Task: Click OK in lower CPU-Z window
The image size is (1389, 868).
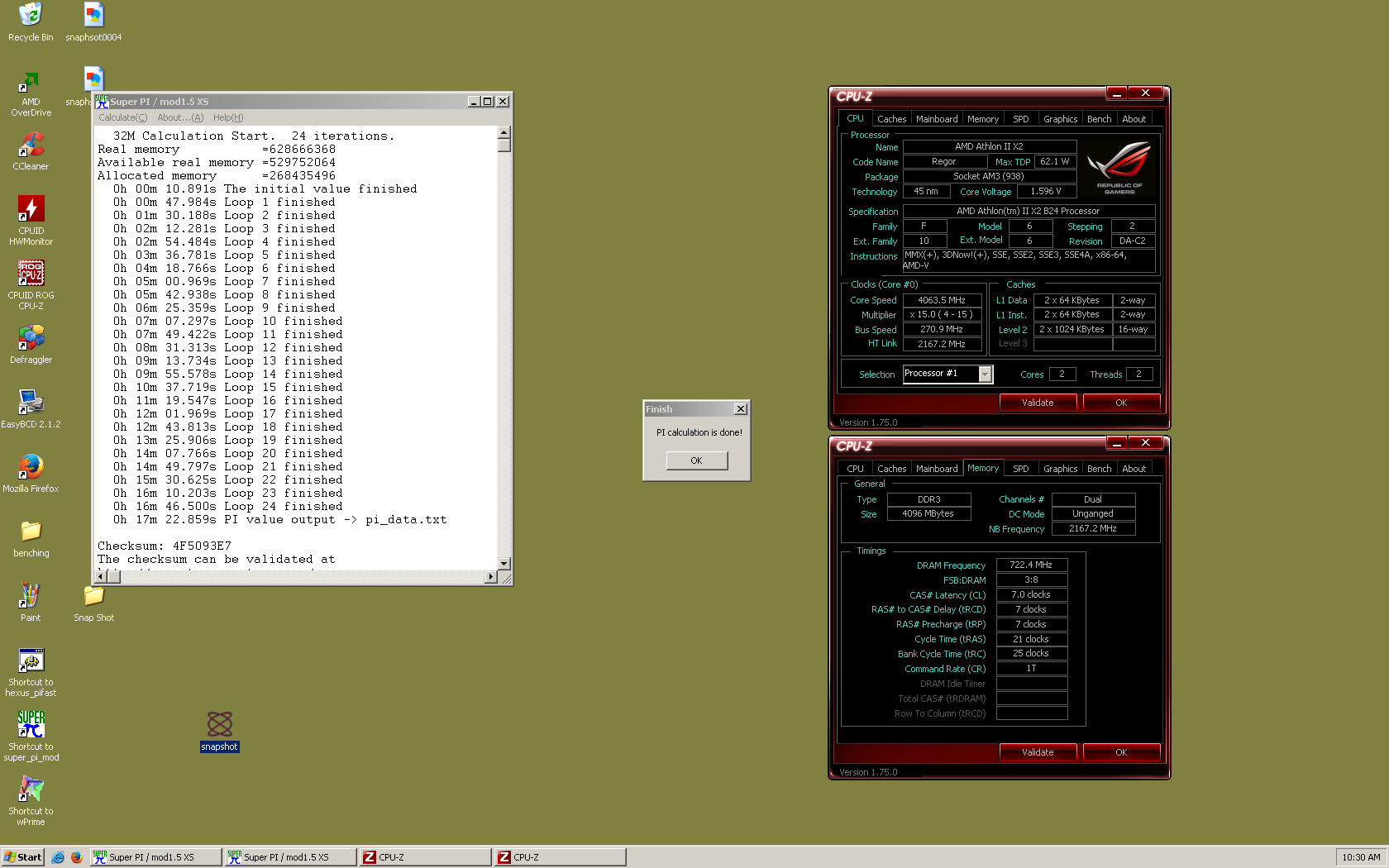Action: (x=1121, y=752)
